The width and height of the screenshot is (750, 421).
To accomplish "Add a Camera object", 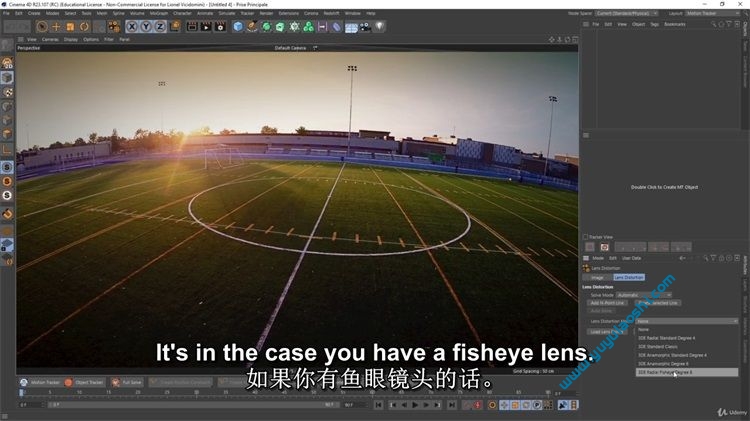I will 365,27.
